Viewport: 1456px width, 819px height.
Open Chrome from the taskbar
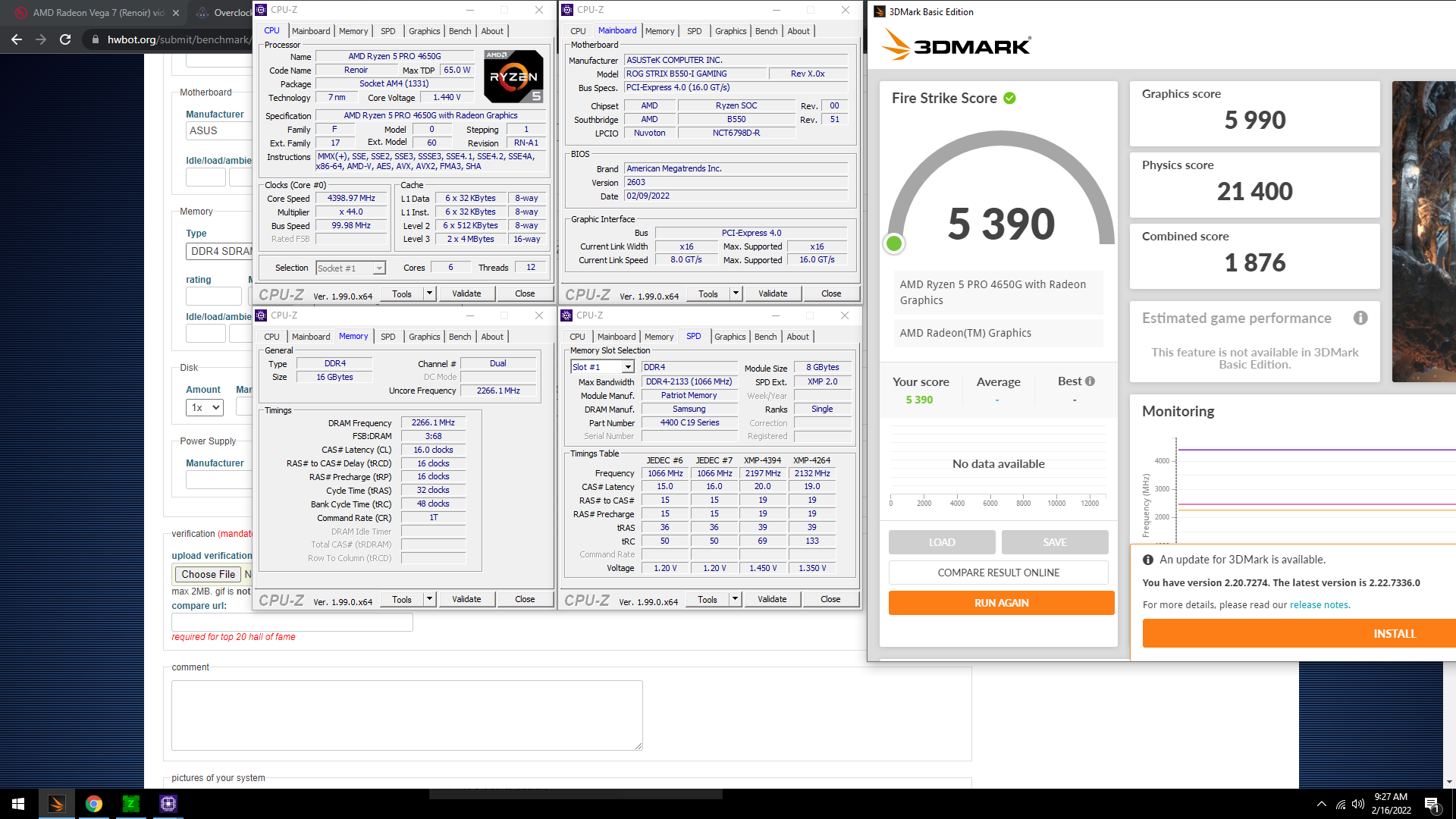tap(94, 804)
